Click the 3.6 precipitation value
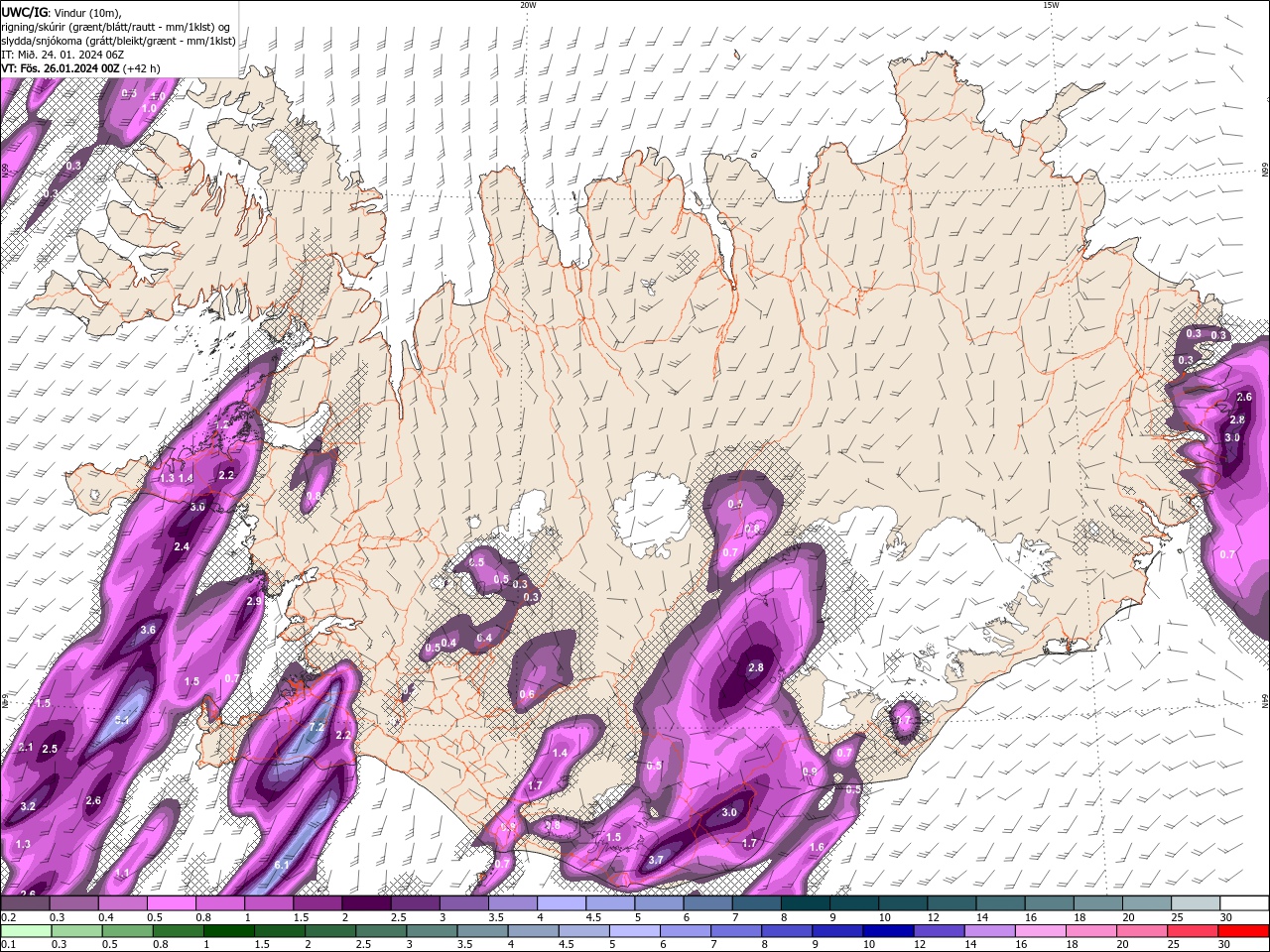Image resolution: width=1270 pixels, height=952 pixels. coord(148,630)
